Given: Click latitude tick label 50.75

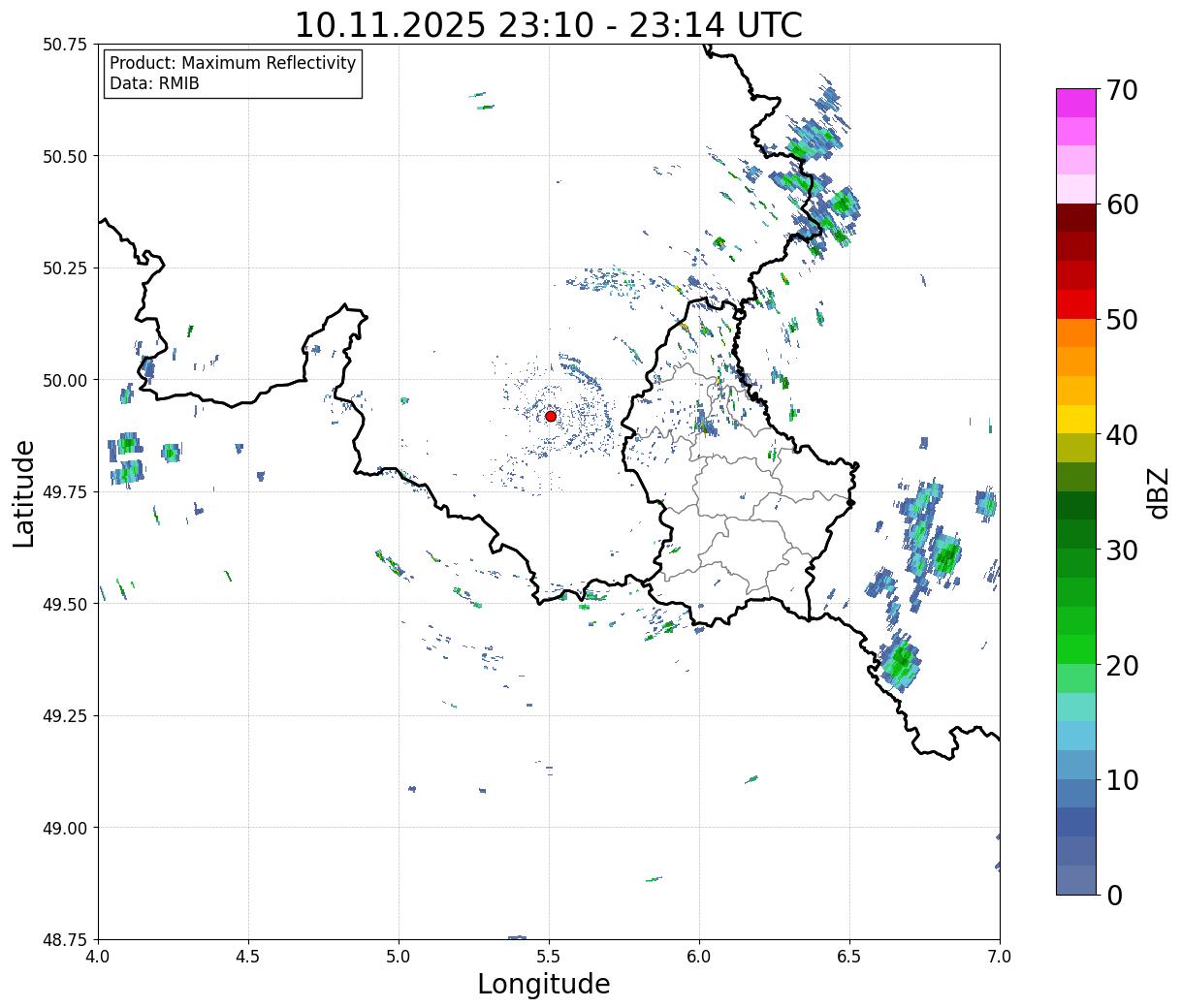Looking at the screenshot, I should [x=64, y=45].
